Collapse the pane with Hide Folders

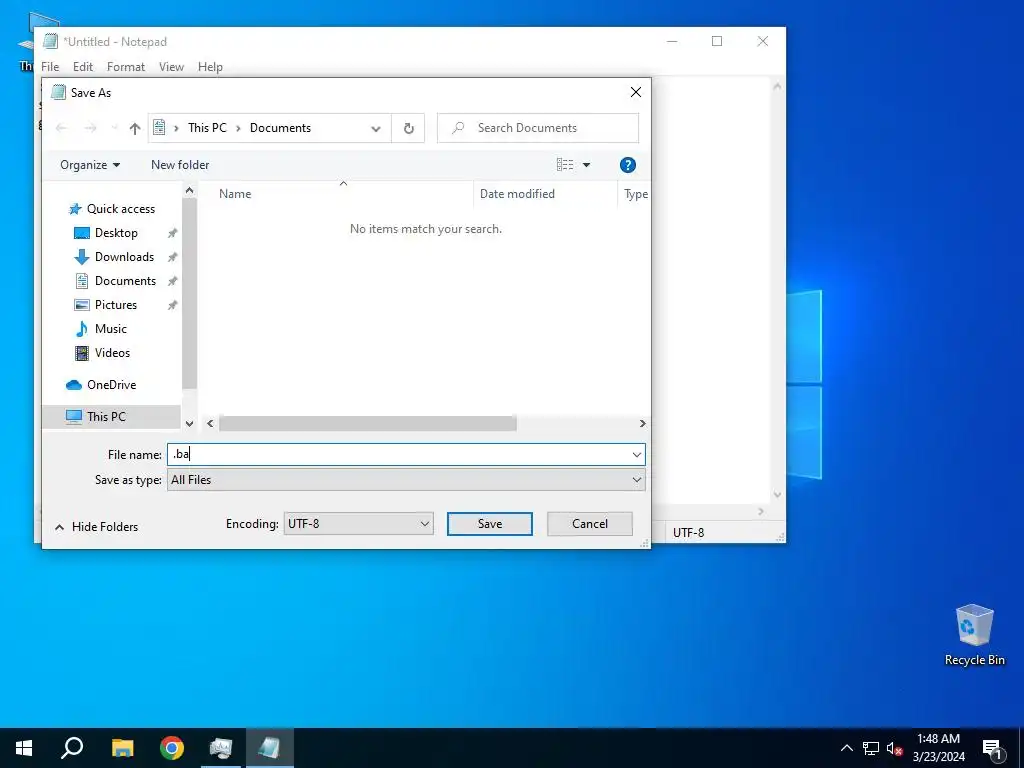pyautogui.click(x=97, y=527)
